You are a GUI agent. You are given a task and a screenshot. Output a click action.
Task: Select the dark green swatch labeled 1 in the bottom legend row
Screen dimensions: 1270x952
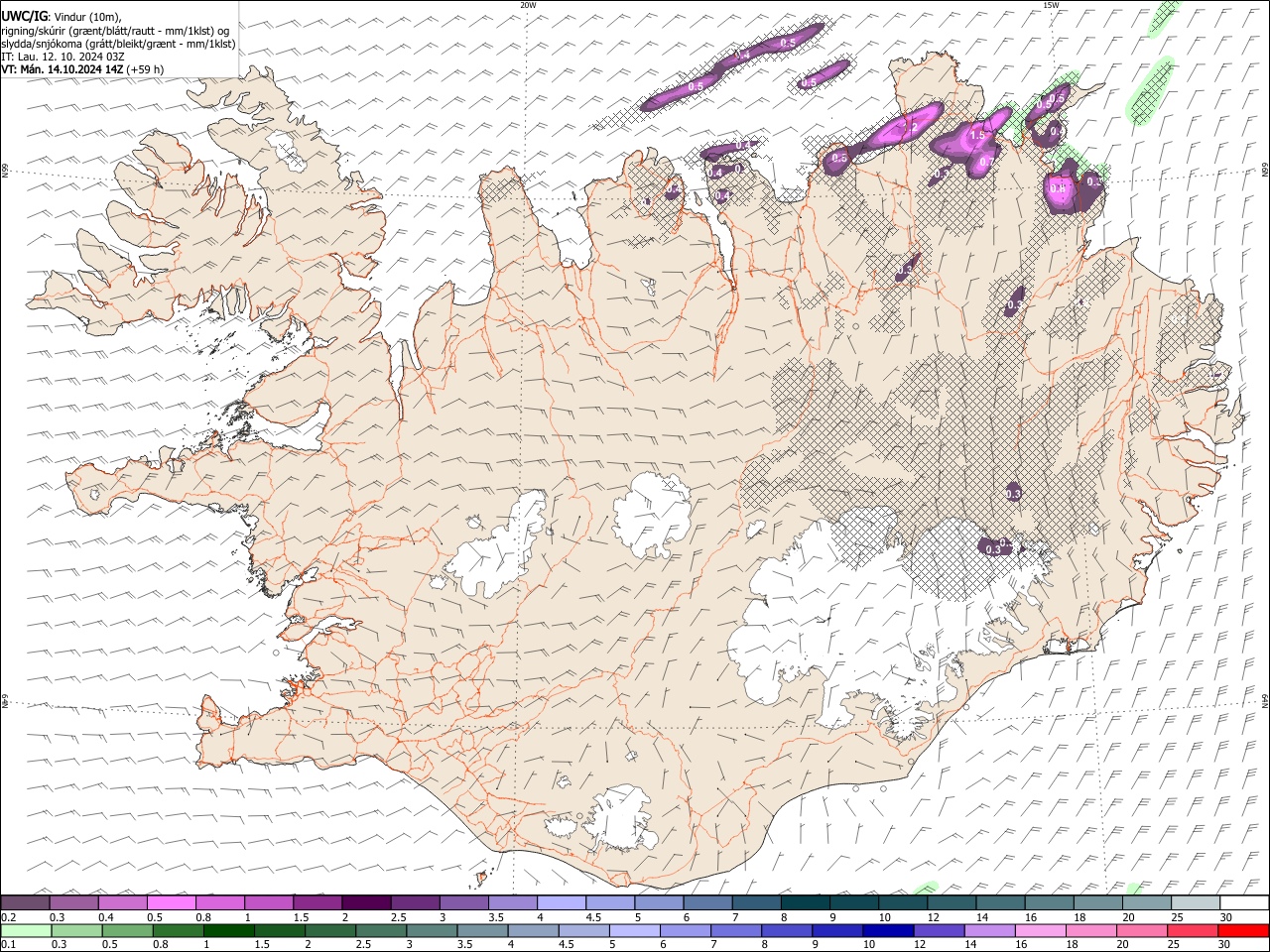coord(228,930)
